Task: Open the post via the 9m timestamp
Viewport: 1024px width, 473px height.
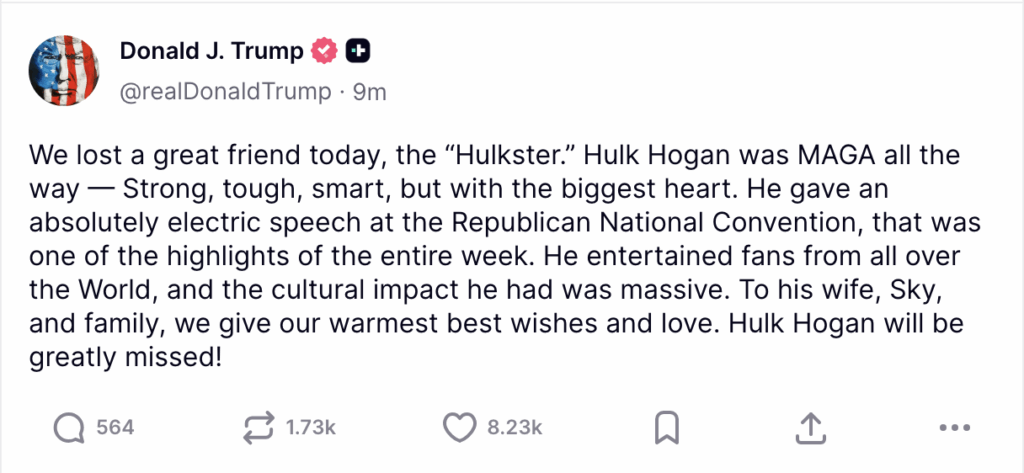Action: [x=370, y=92]
